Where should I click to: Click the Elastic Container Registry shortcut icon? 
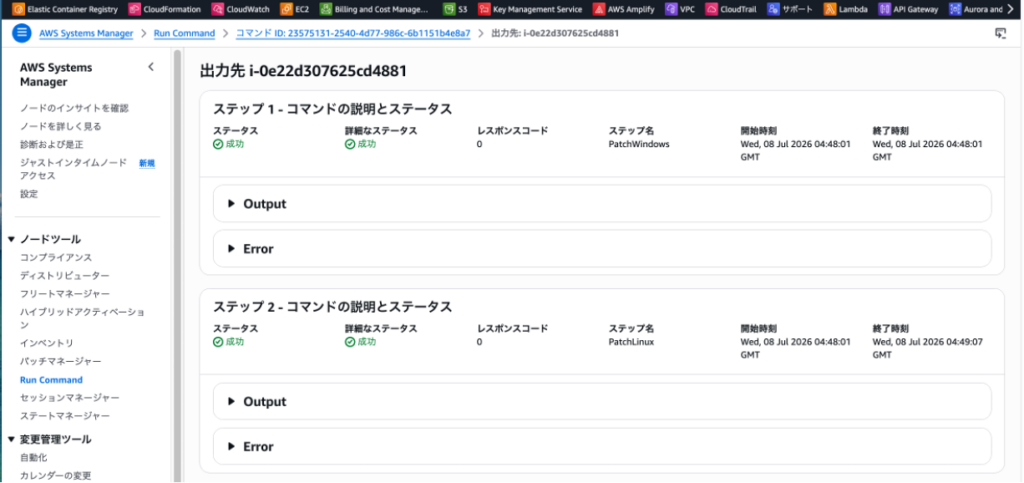(18, 9)
